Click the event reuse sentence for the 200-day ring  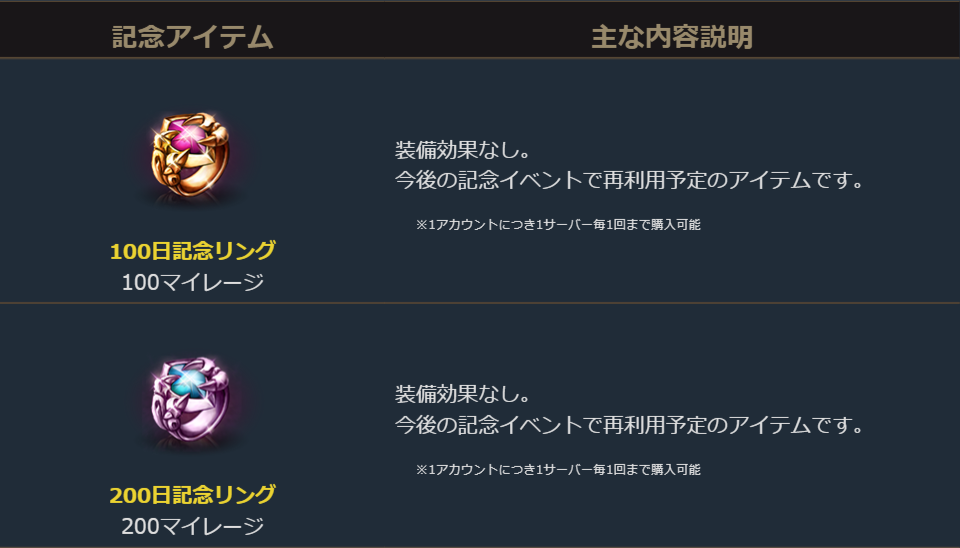coord(630,424)
